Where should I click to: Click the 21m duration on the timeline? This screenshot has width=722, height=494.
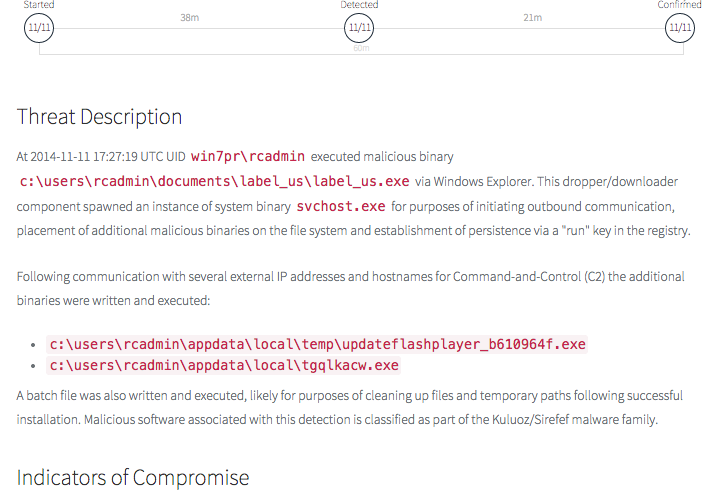(532, 18)
